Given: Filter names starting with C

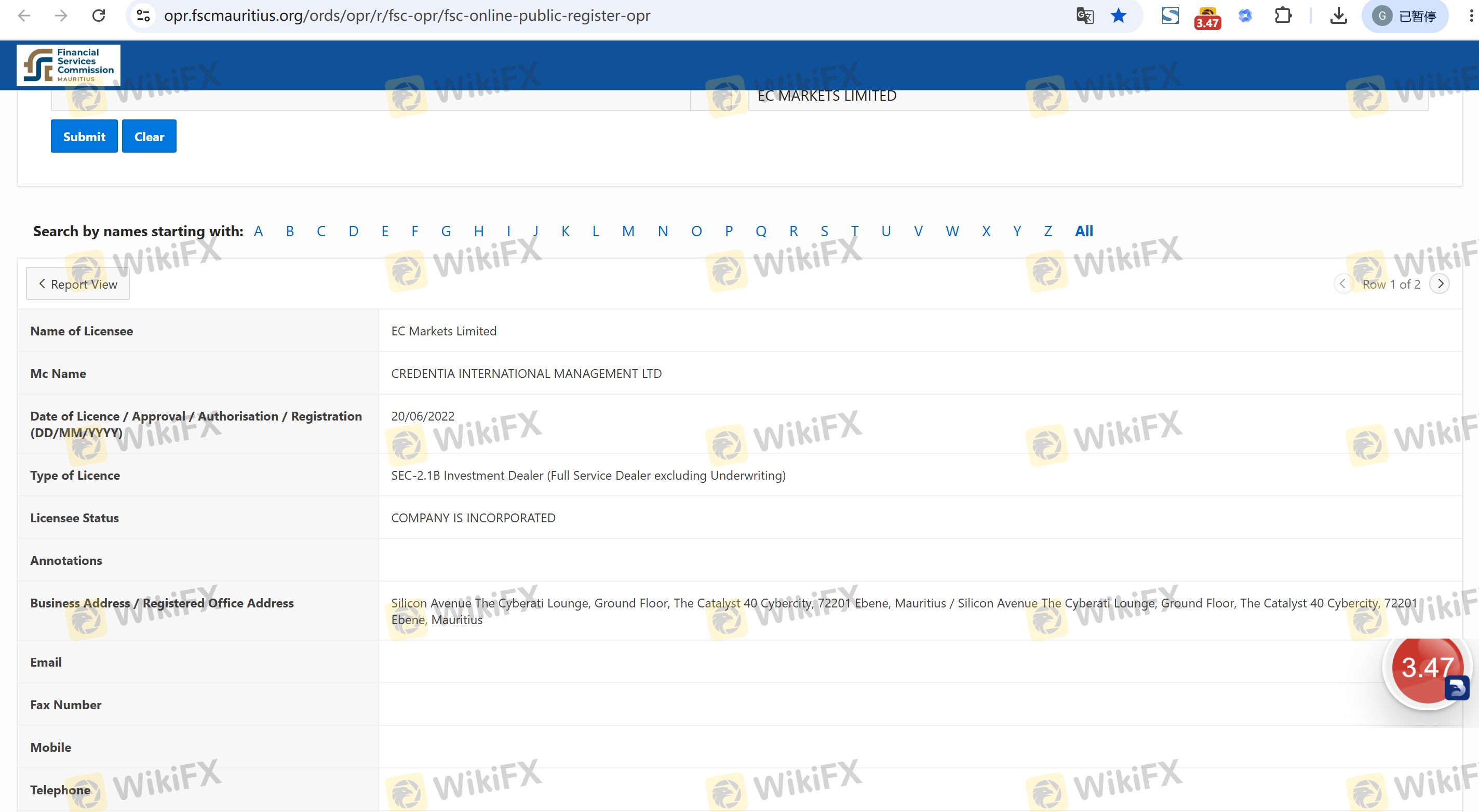Looking at the screenshot, I should point(321,231).
